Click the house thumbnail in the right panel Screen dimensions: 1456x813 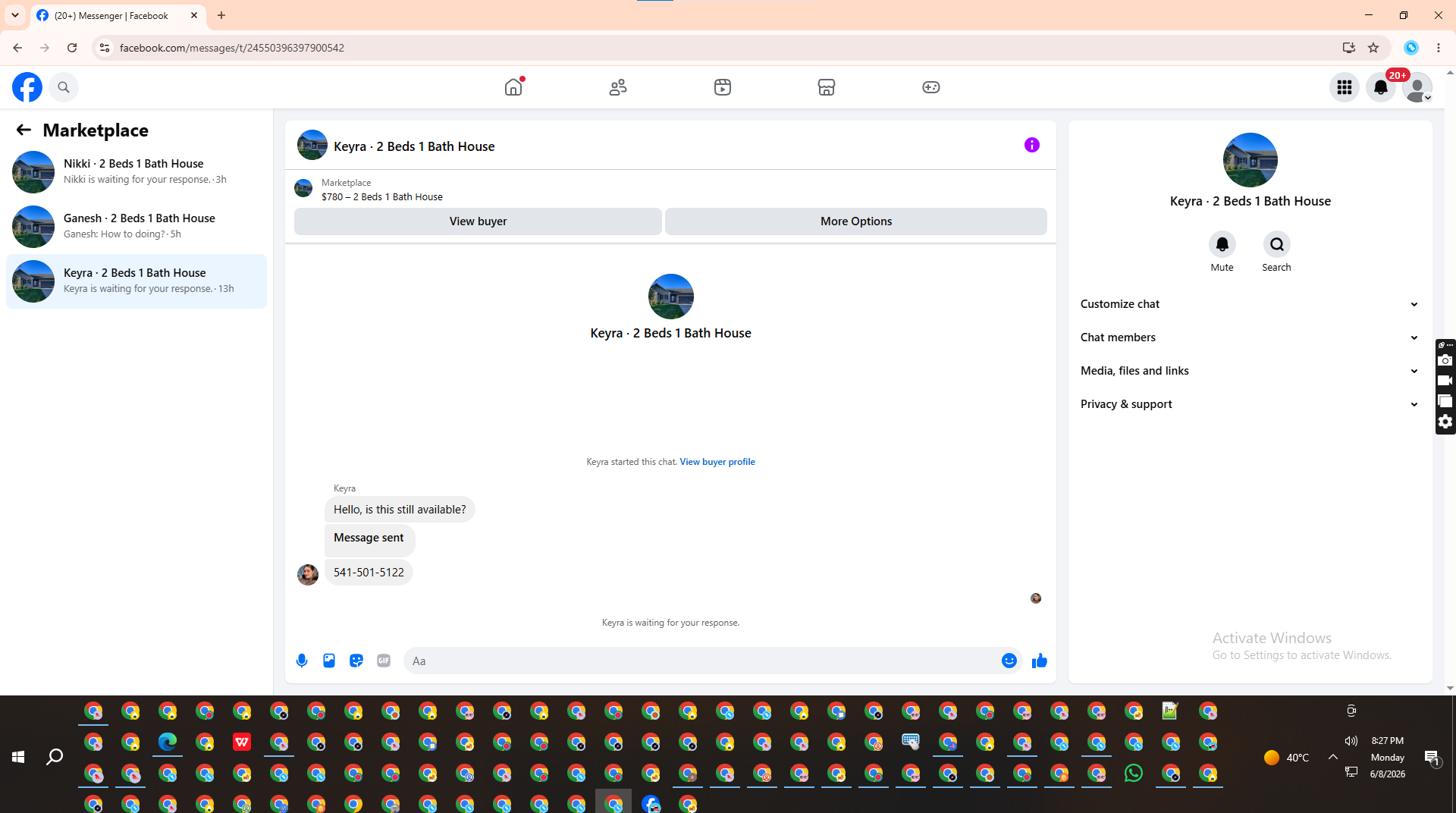tap(1250, 160)
